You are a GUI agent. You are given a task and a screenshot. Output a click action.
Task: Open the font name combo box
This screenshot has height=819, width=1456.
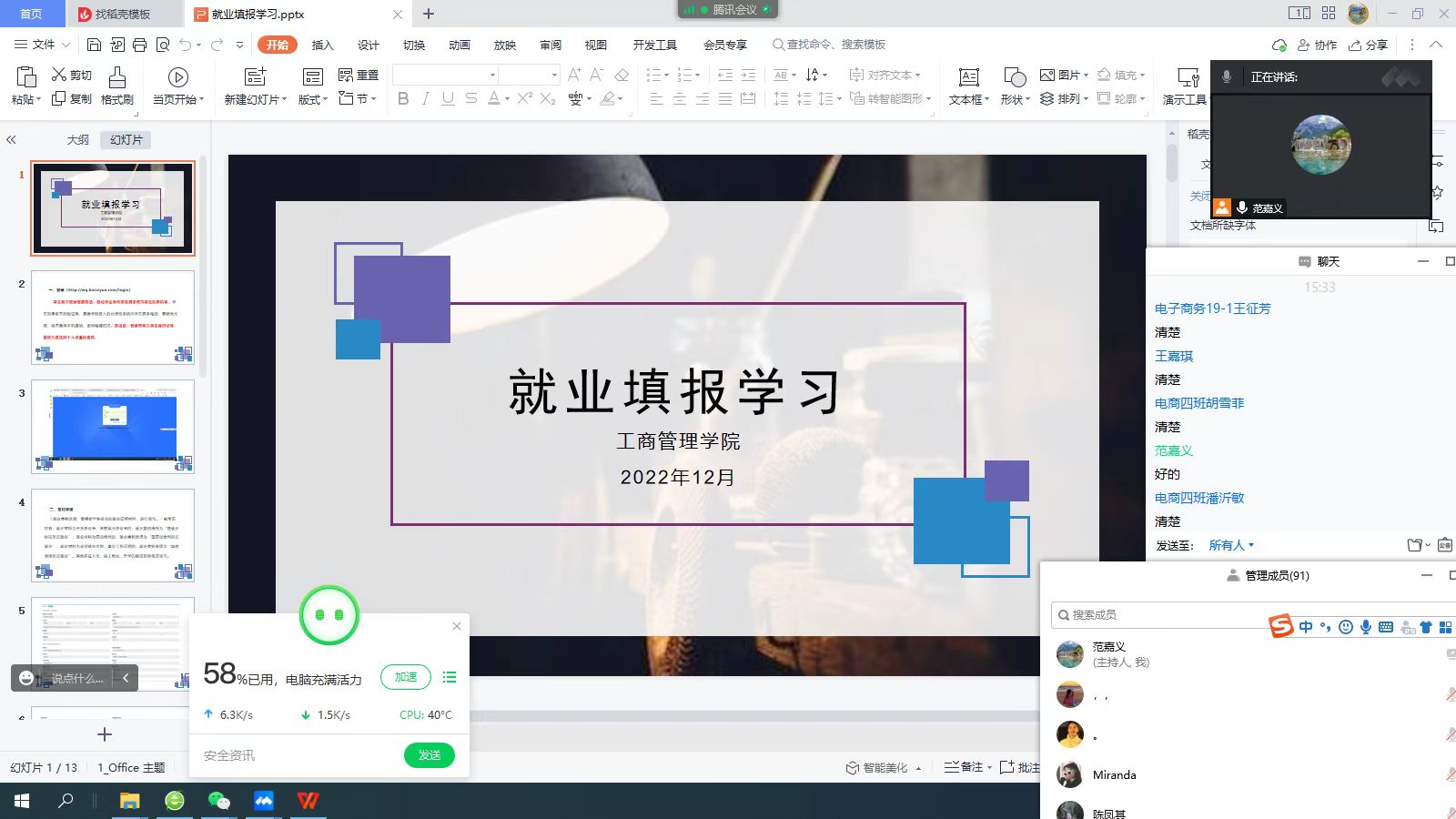(x=445, y=75)
